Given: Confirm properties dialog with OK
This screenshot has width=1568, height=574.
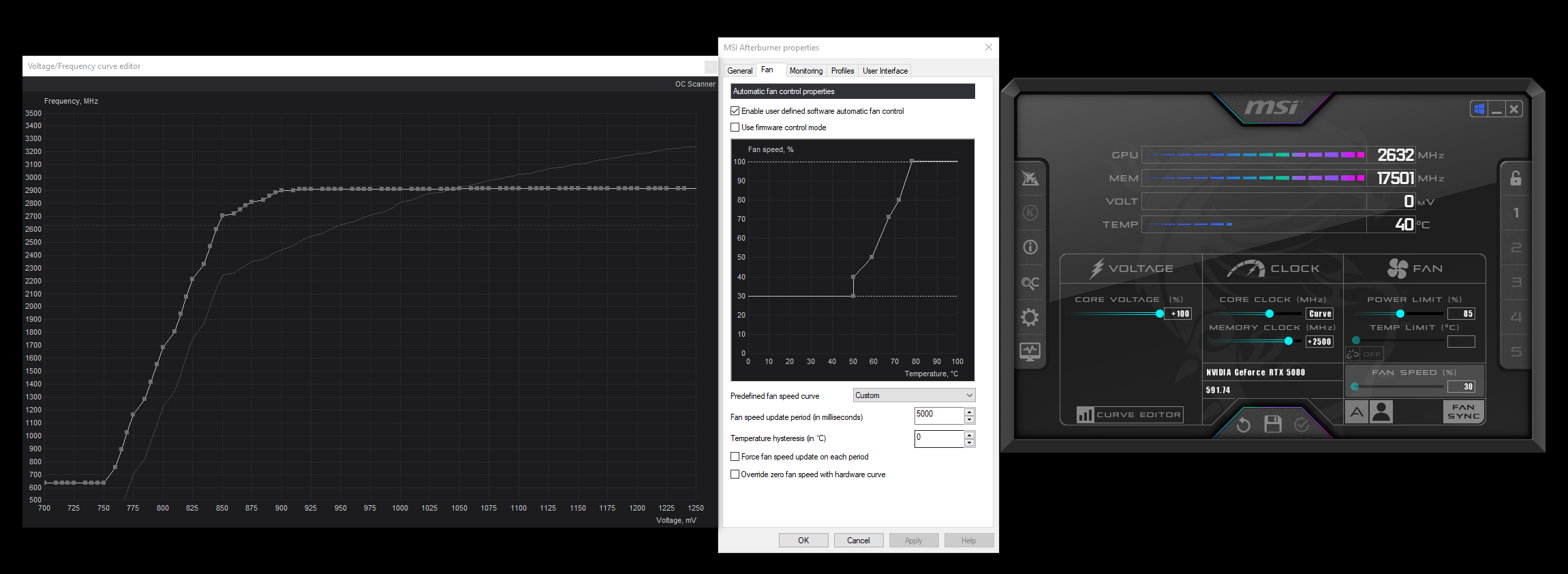Looking at the screenshot, I should pos(803,541).
